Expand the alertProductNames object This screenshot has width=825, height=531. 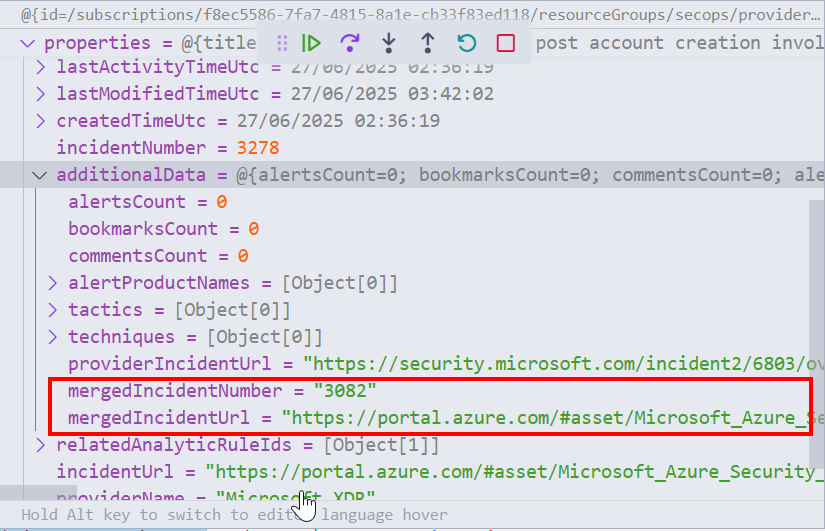(53, 283)
